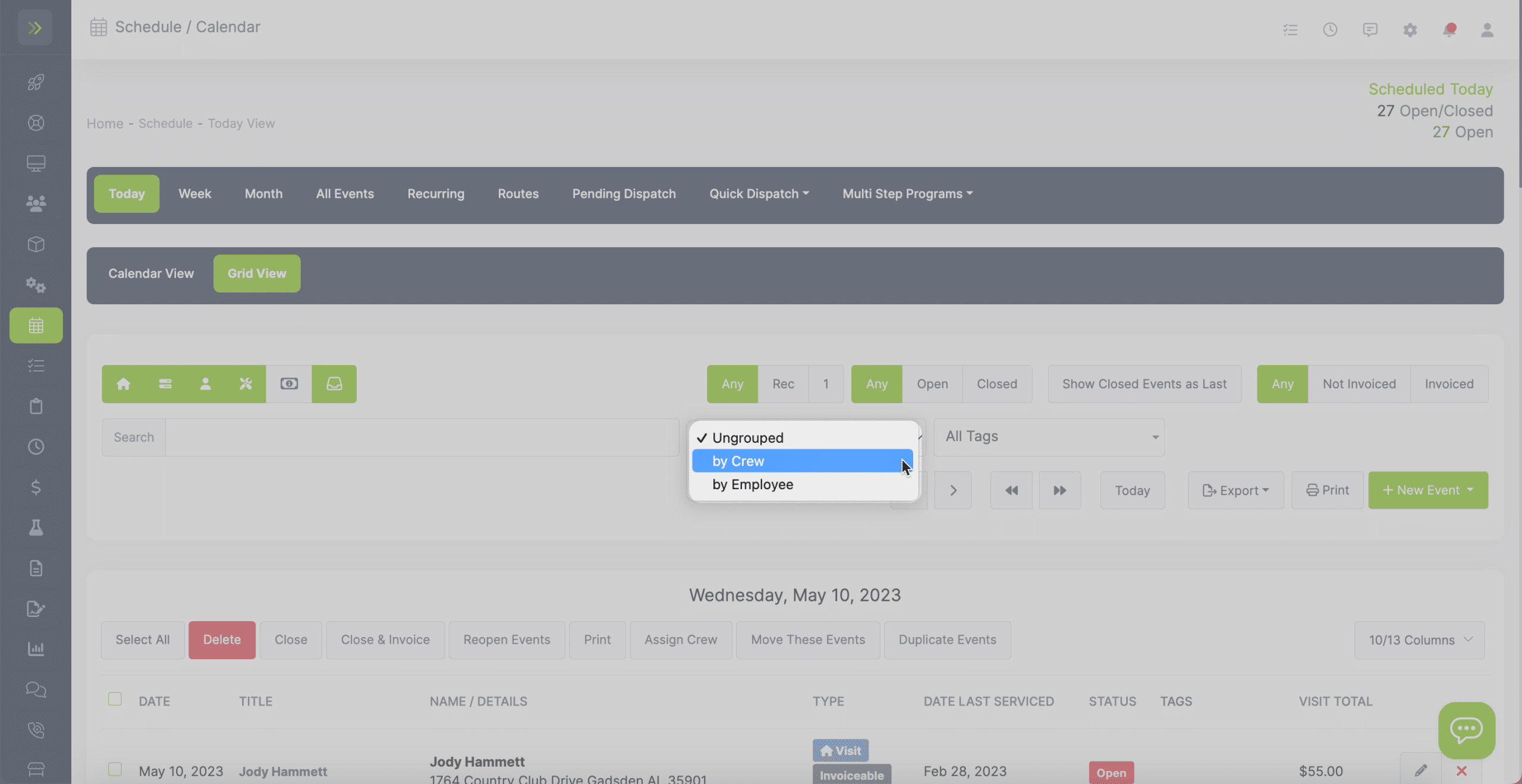Image resolution: width=1522 pixels, height=784 pixels.
Task: Select the Rec recurrence filter
Action: [783, 384]
